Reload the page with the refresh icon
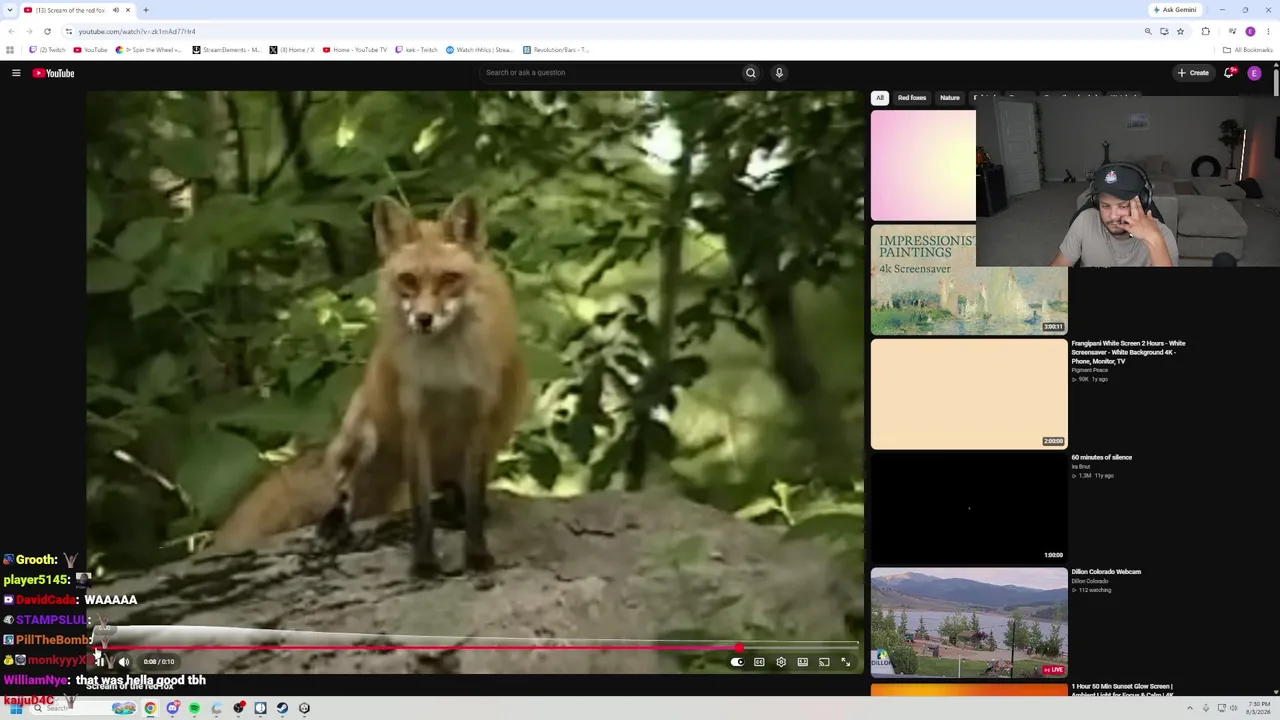This screenshot has height=720, width=1280. tap(47, 31)
